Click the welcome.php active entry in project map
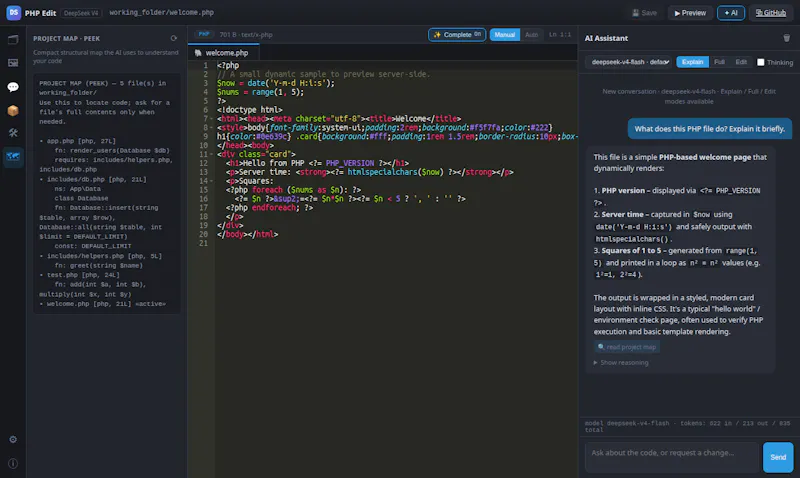Image resolution: width=800 pixels, height=478 pixels. (103, 304)
